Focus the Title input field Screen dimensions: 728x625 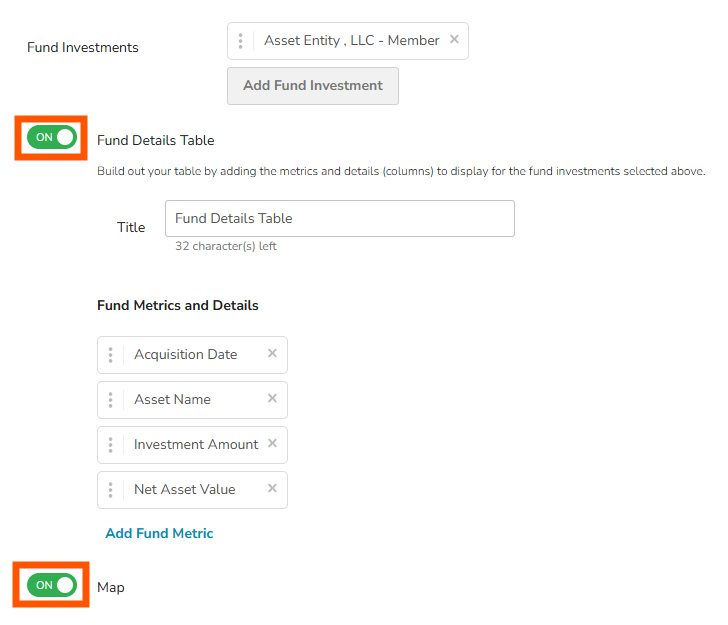(339, 218)
